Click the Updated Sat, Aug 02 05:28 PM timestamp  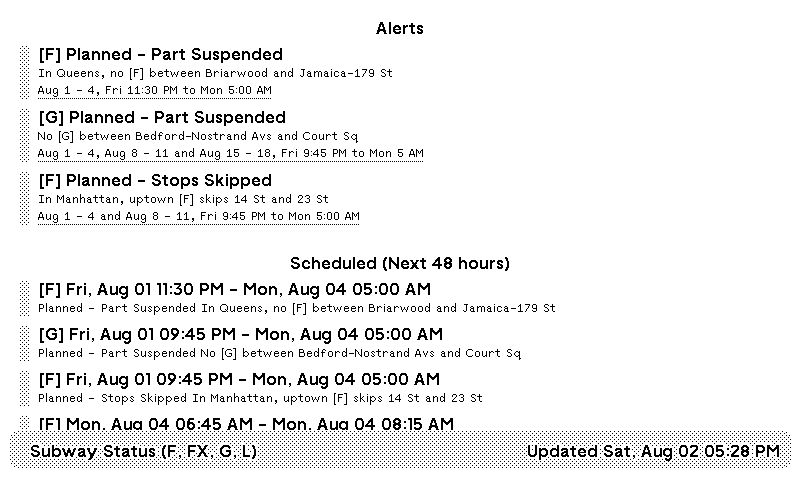point(653,452)
